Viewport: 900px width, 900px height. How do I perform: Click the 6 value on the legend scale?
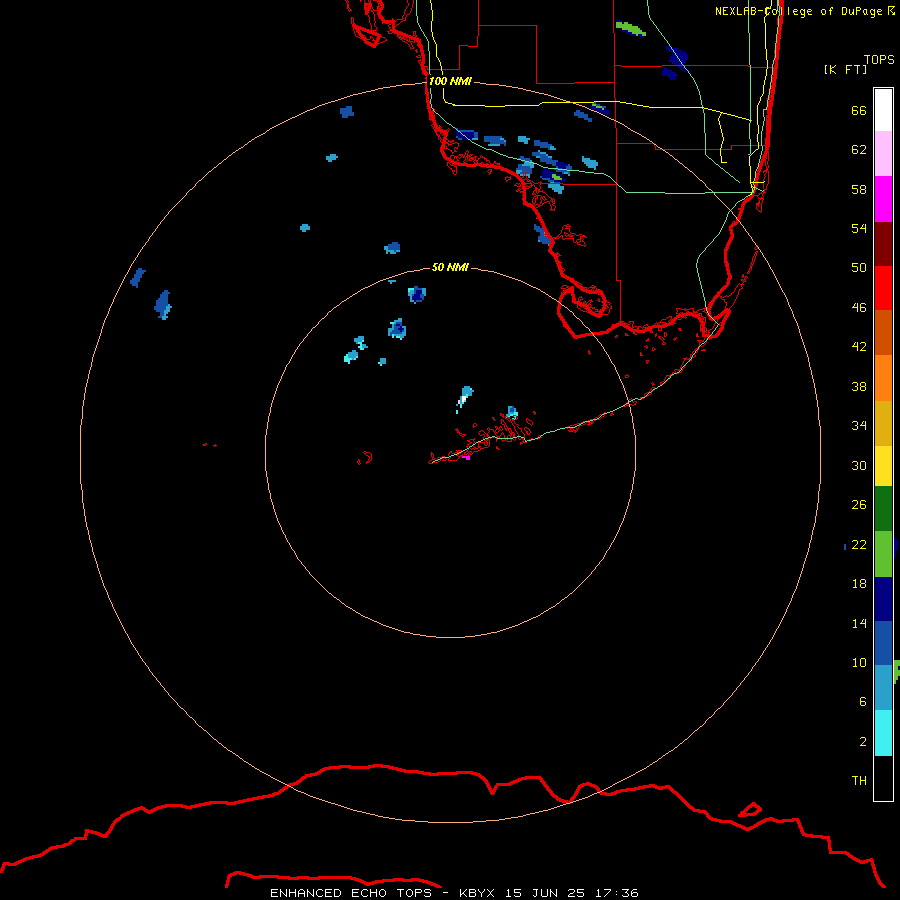863,702
